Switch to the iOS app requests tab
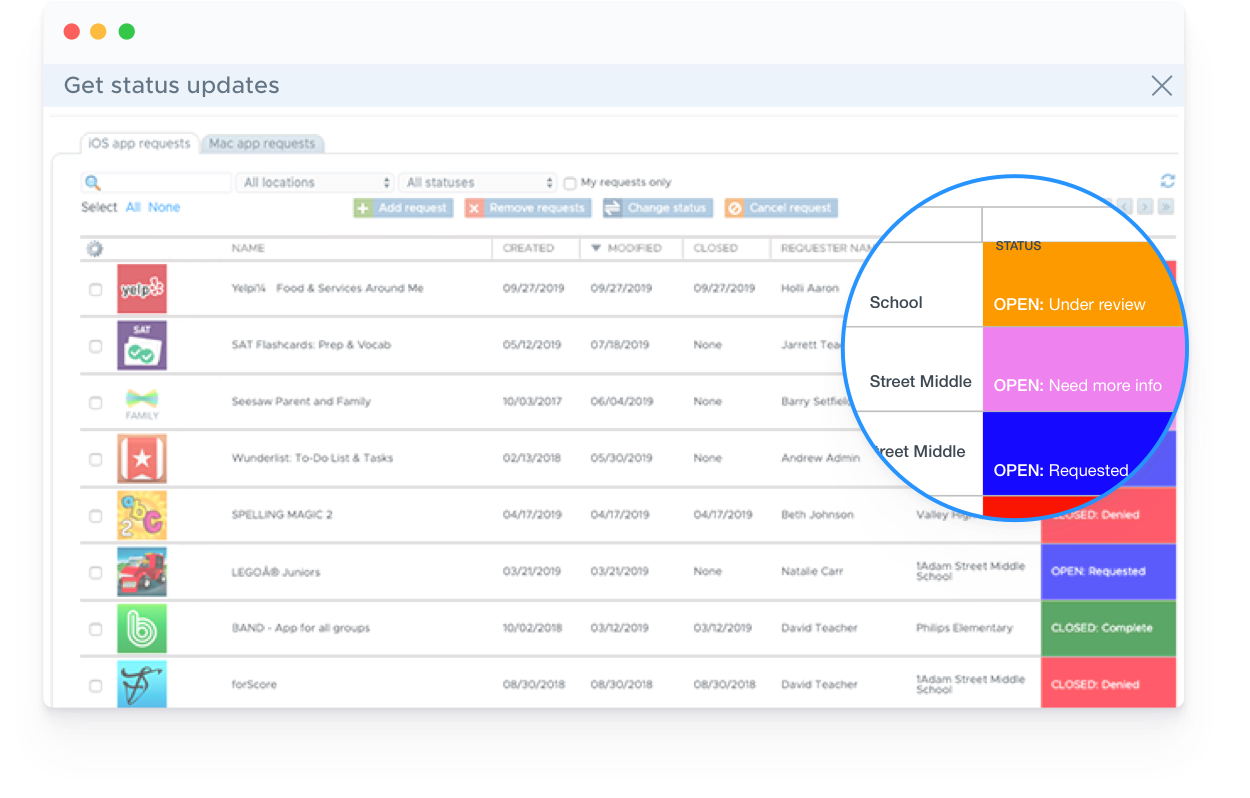The width and height of the screenshot is (1250, 798). pos(140,143)
